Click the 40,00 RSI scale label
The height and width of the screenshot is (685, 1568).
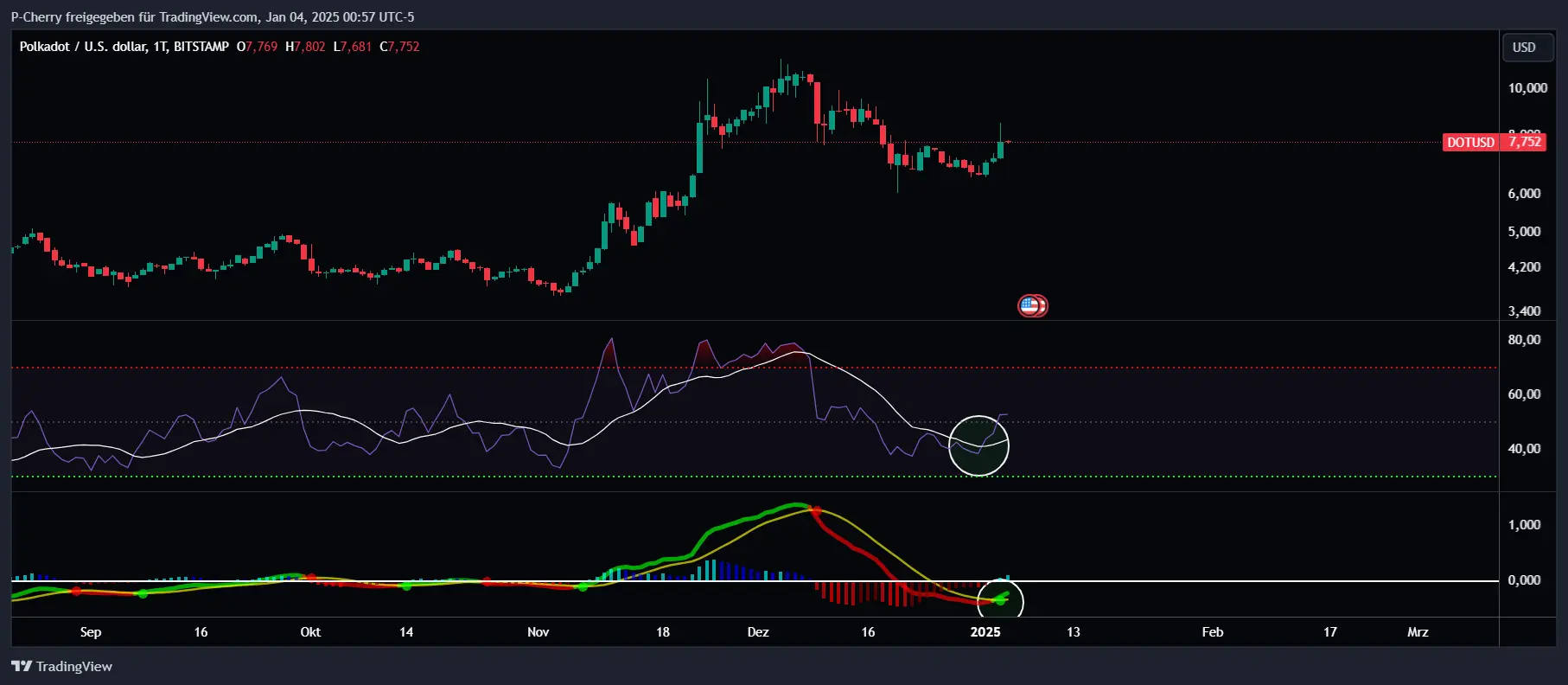point(1524,449)
